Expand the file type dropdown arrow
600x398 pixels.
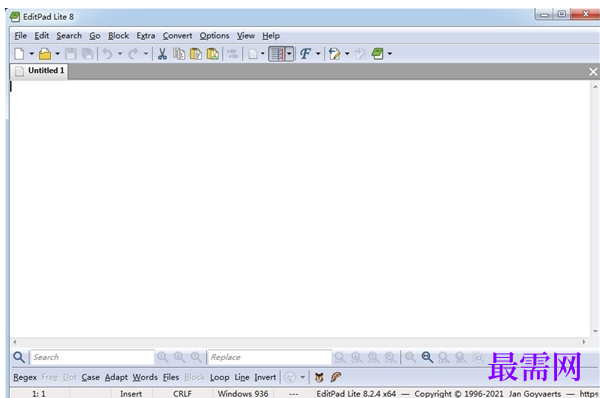[x=262, y=54]
